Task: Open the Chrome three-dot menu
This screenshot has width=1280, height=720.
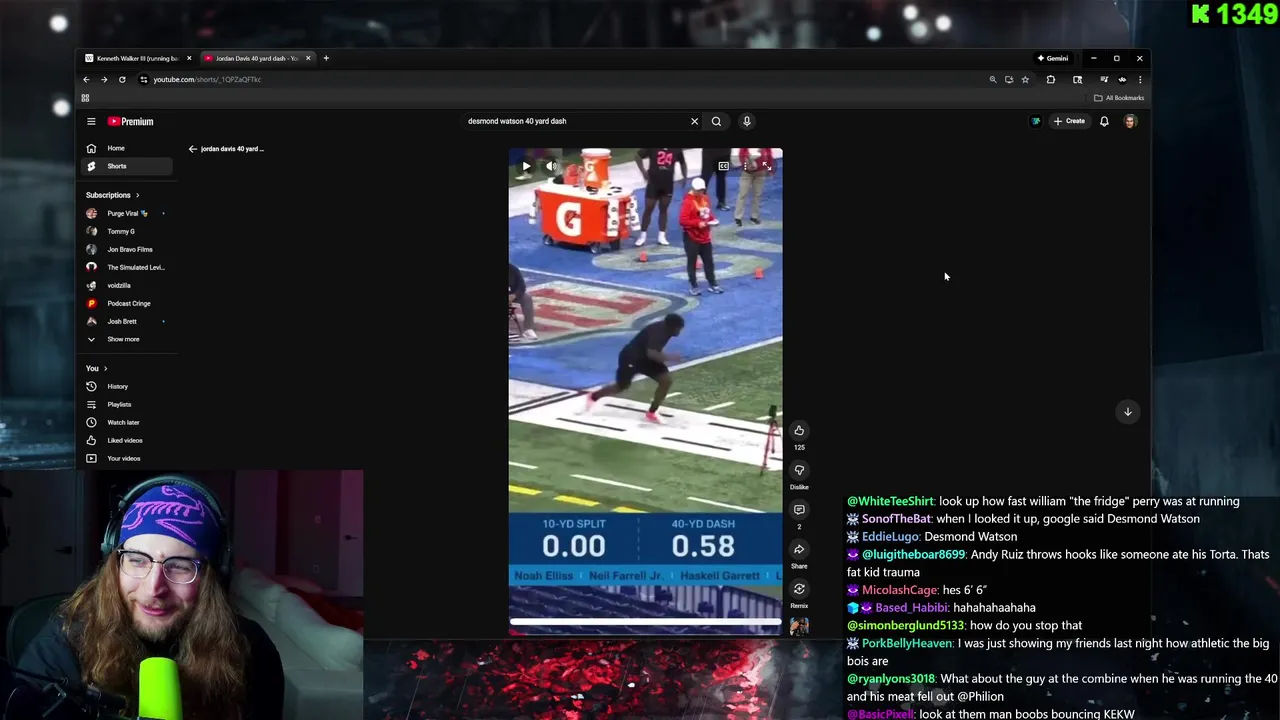Action: [x=1140, y=79]
